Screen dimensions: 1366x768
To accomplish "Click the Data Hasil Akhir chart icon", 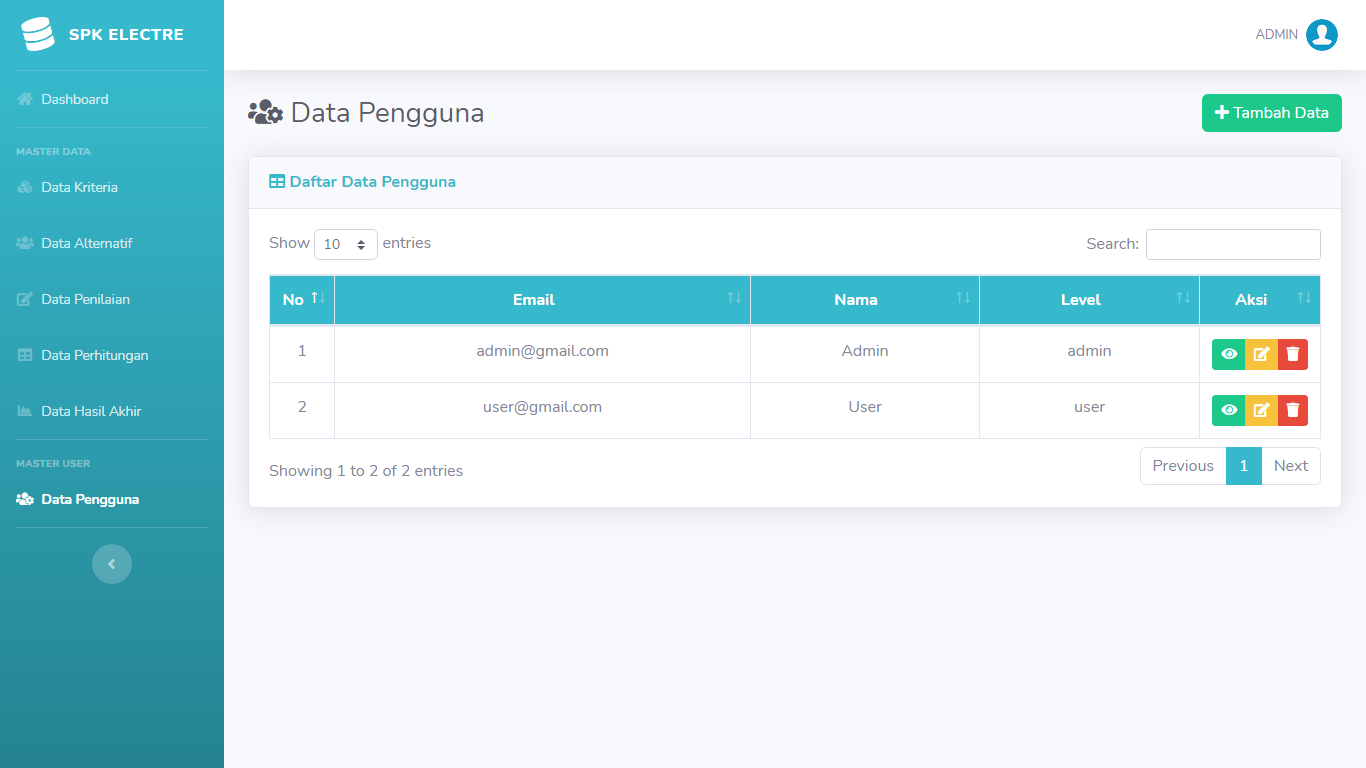I will tap(25, 411).
